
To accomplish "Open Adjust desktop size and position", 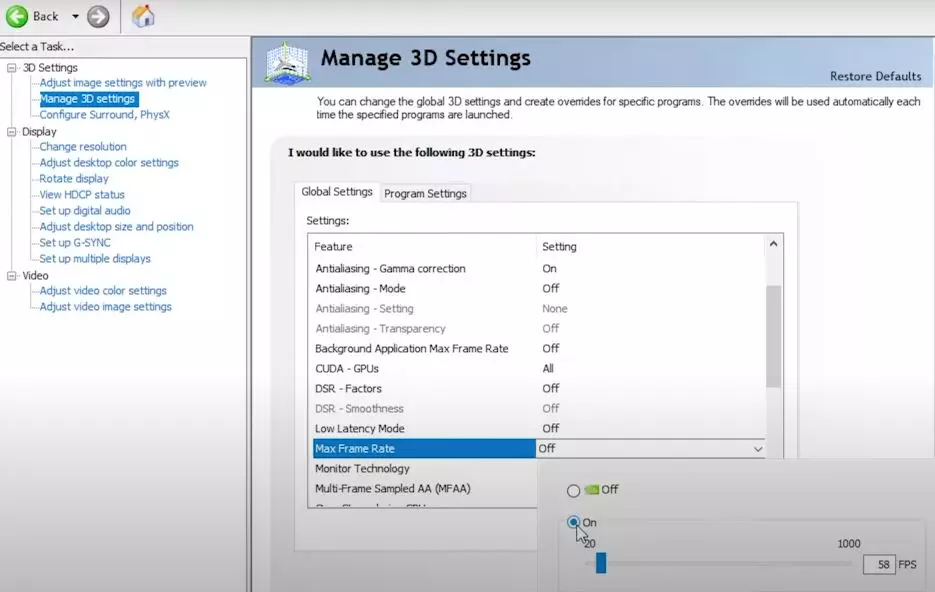I will tap(116, 227).
